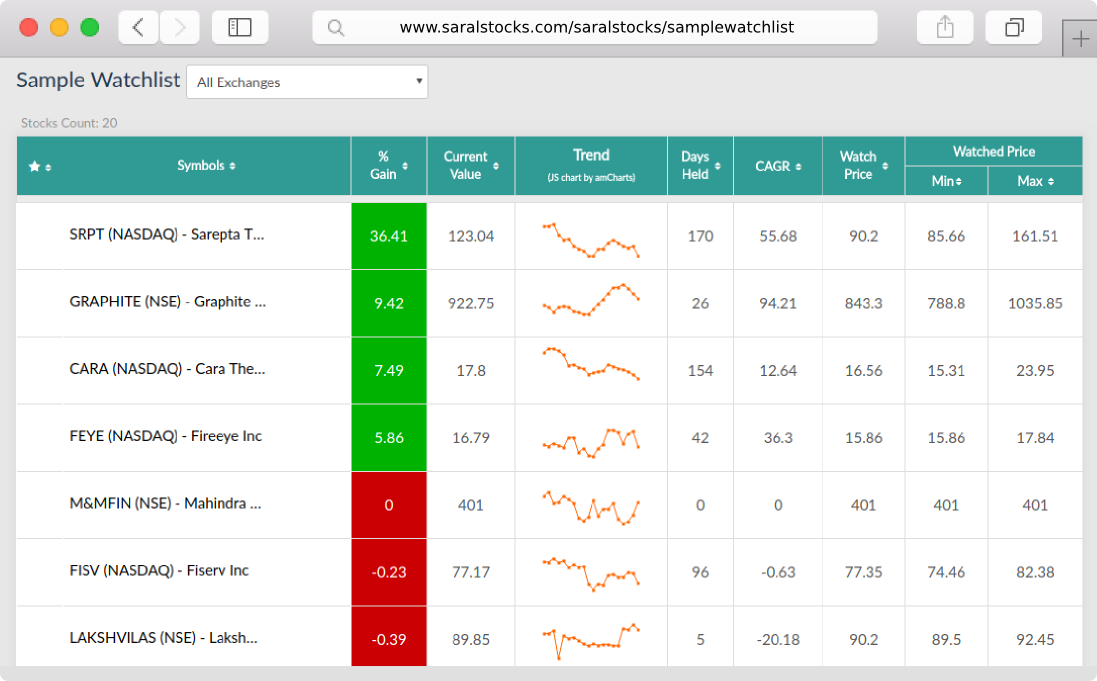Sort by the star favorites column

coord(40,167)
